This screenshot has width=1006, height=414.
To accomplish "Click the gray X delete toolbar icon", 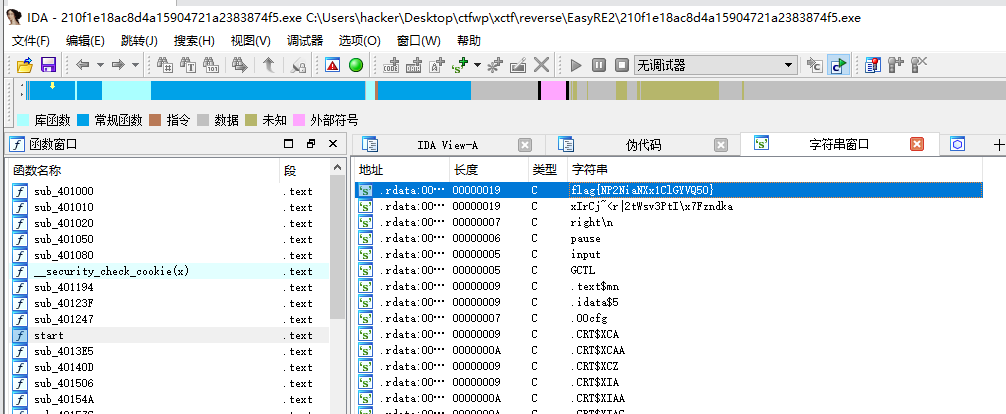I will click(x=541, y=65).
